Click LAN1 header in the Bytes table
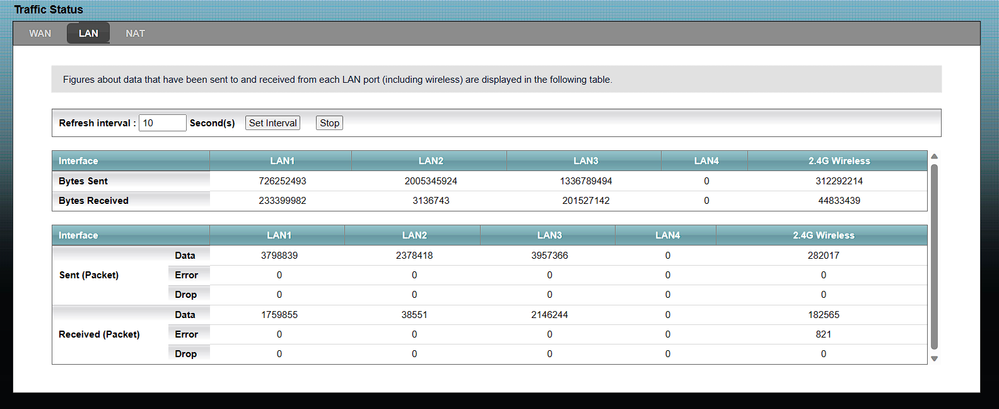 tap(283, 161)
